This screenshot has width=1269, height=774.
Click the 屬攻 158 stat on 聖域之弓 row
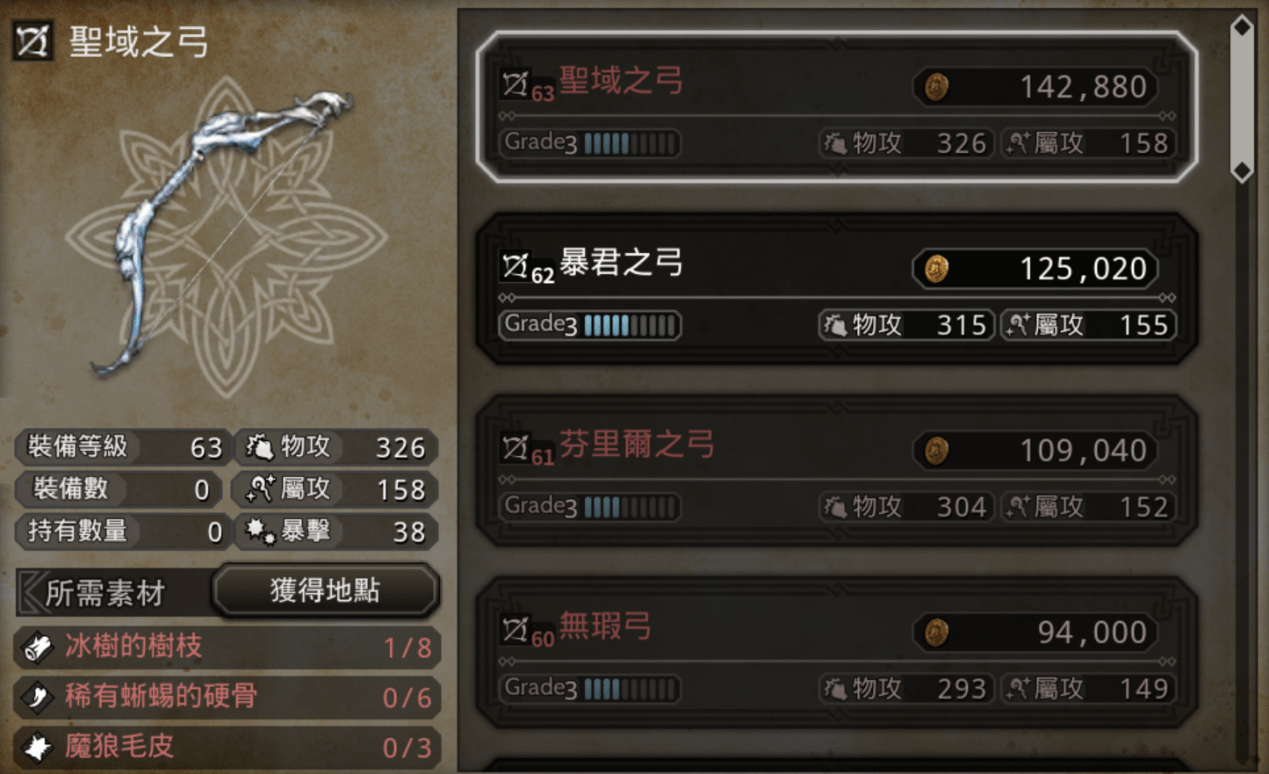(x=1088, y=143)
